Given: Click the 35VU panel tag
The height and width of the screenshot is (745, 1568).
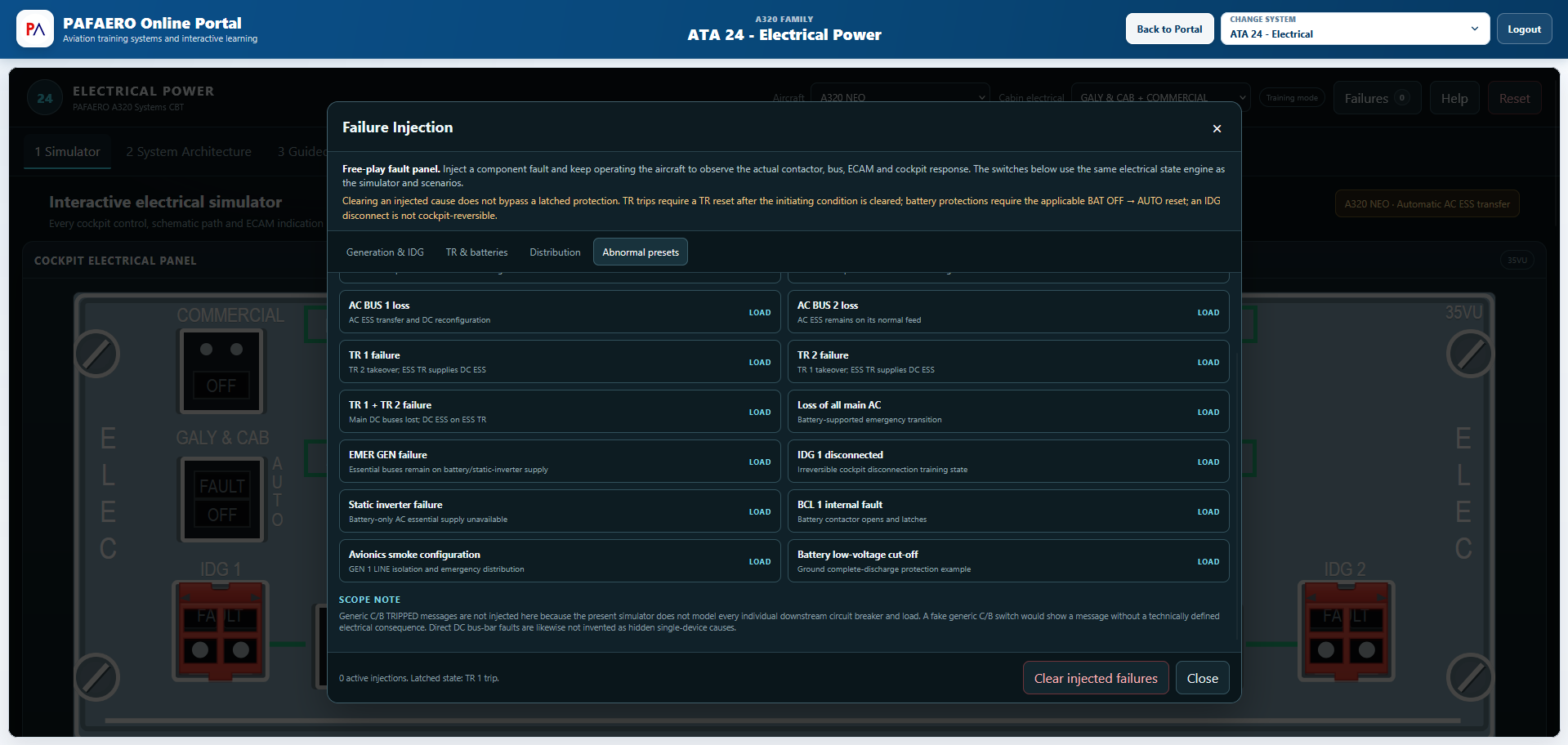Looking at the screenshot, I should coord(1517,261).
